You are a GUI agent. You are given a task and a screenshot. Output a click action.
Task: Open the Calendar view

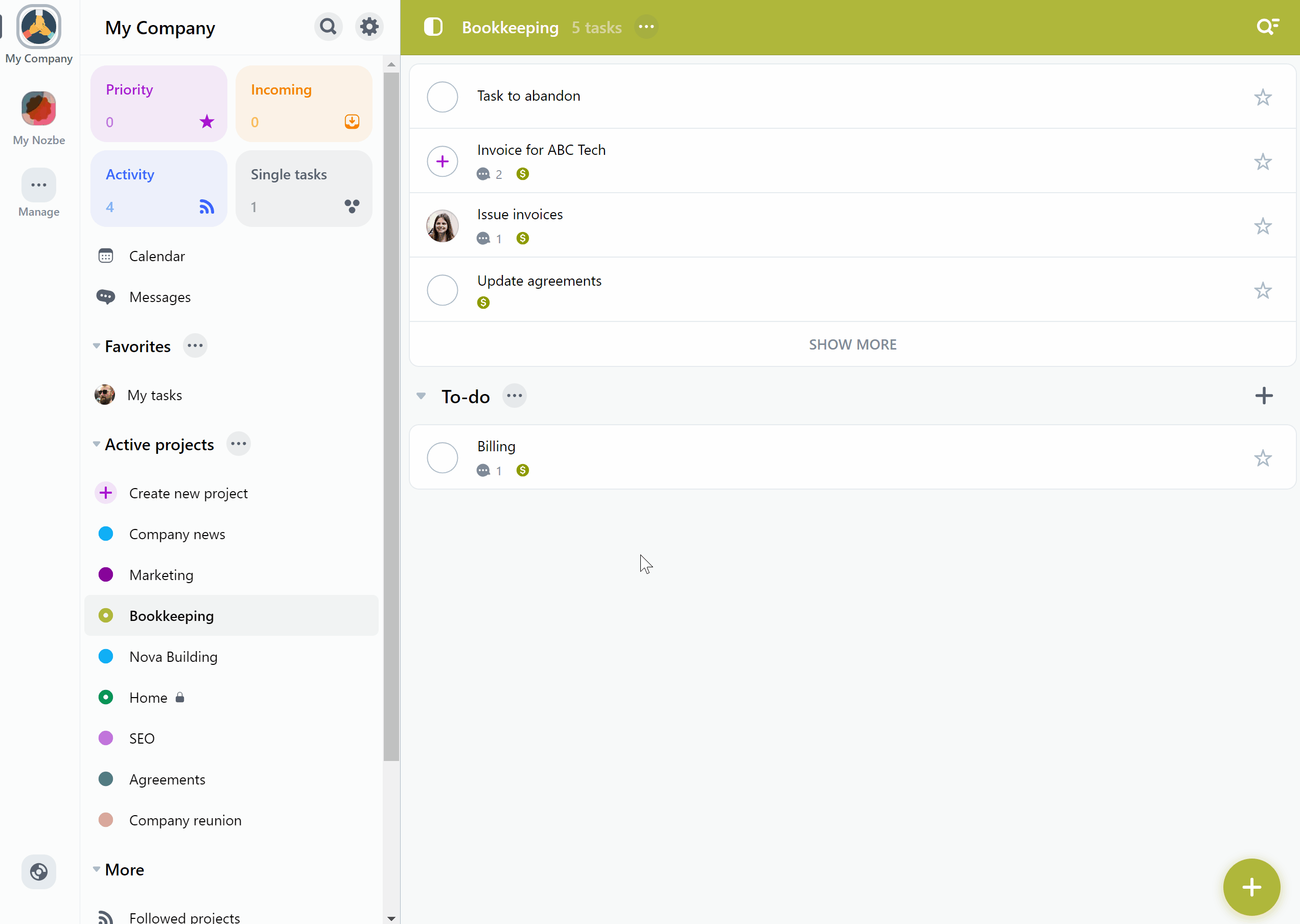(156, 256)
